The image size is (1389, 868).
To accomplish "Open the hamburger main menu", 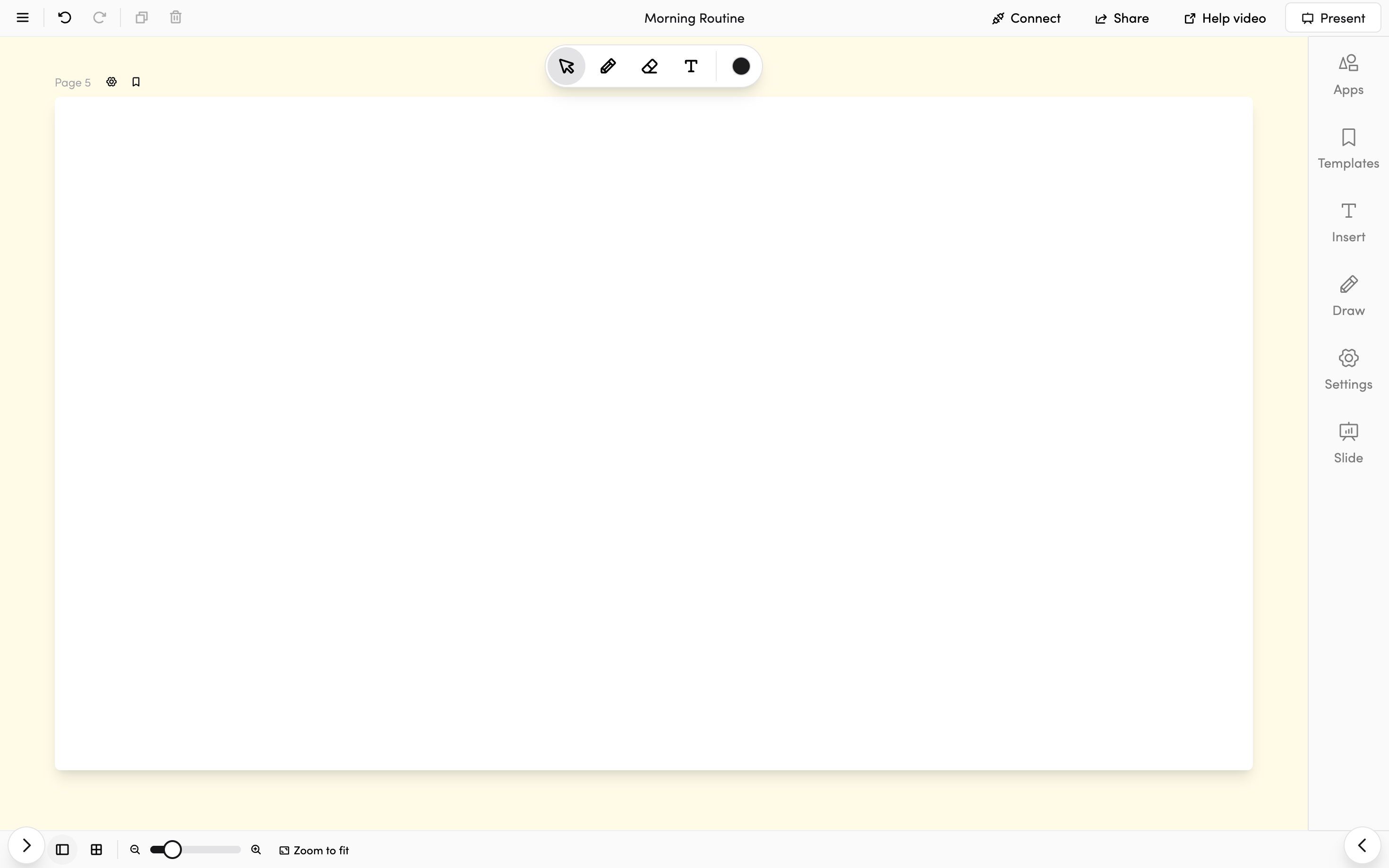I will 22,18.
